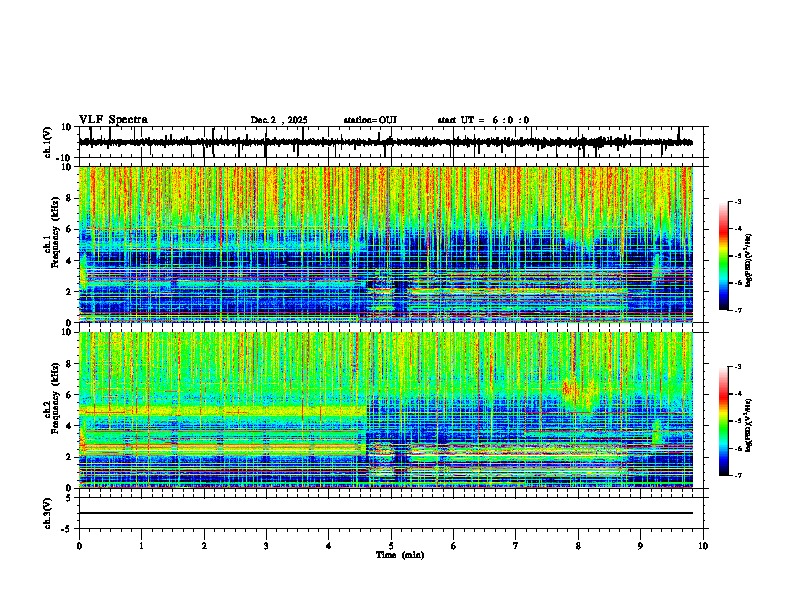
Task: Click the ch.2 color bar log(PSD) label
Action: 748,425
